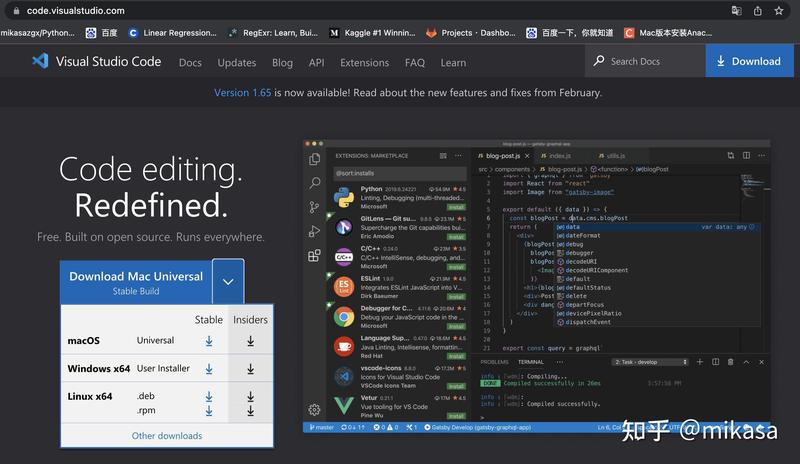This screenshot has height=464, width=800.
Task: Open the mikasazgx/Python bookmark
Action: click(x=37, y=33)
